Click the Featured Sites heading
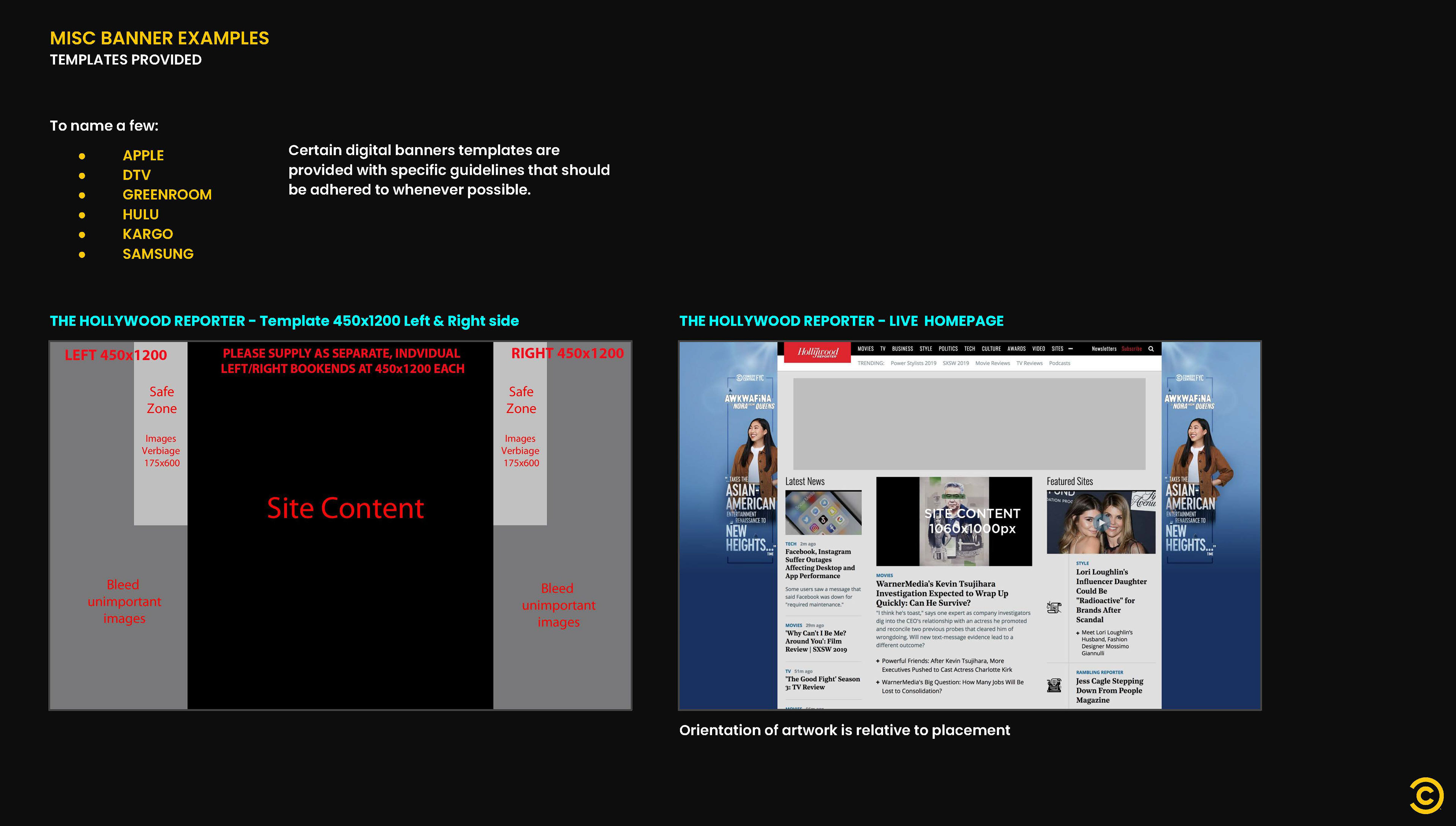Image resolution: width=1456 pixels, height=826 pixels. point(1070,481)
